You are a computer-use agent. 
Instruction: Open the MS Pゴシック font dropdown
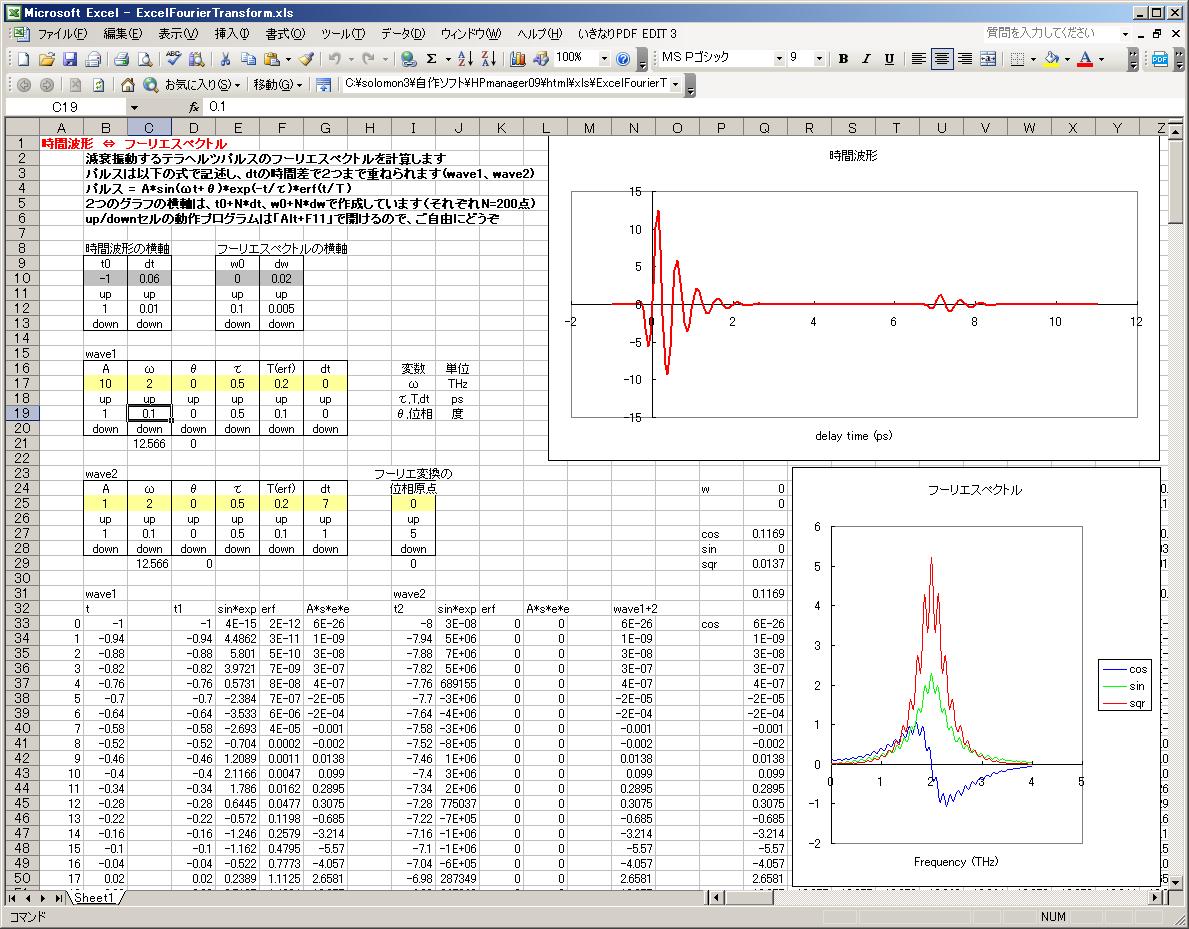[779, 60]
